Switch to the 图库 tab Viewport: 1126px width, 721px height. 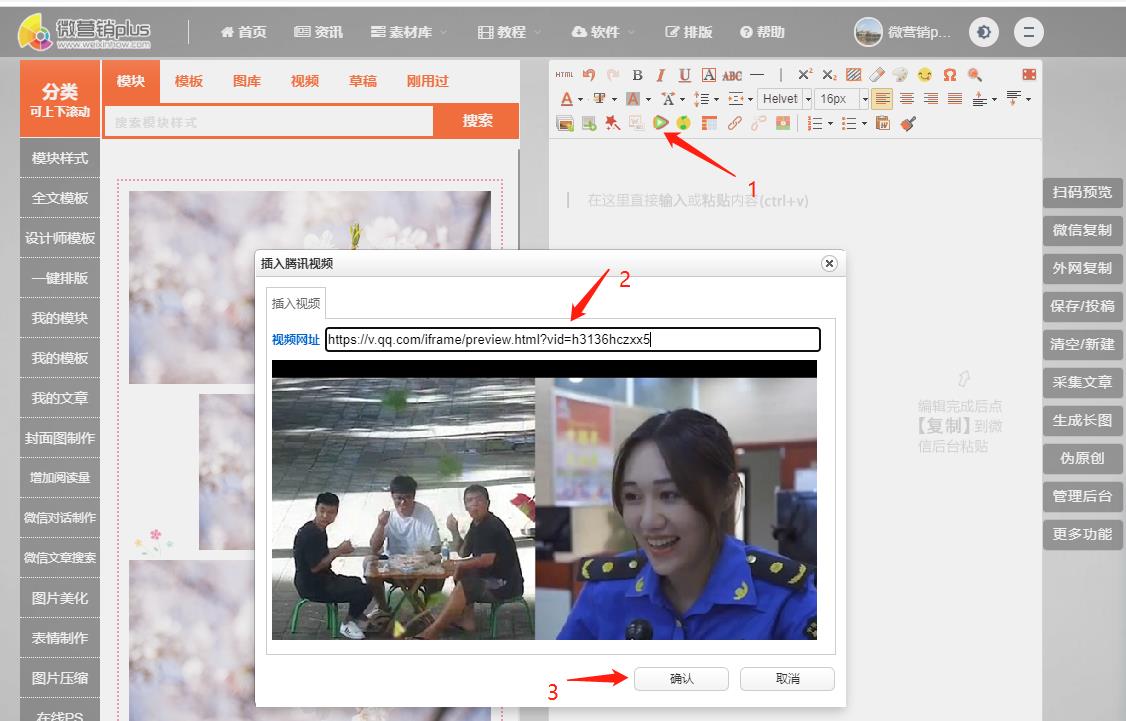[x=246, y=81]
